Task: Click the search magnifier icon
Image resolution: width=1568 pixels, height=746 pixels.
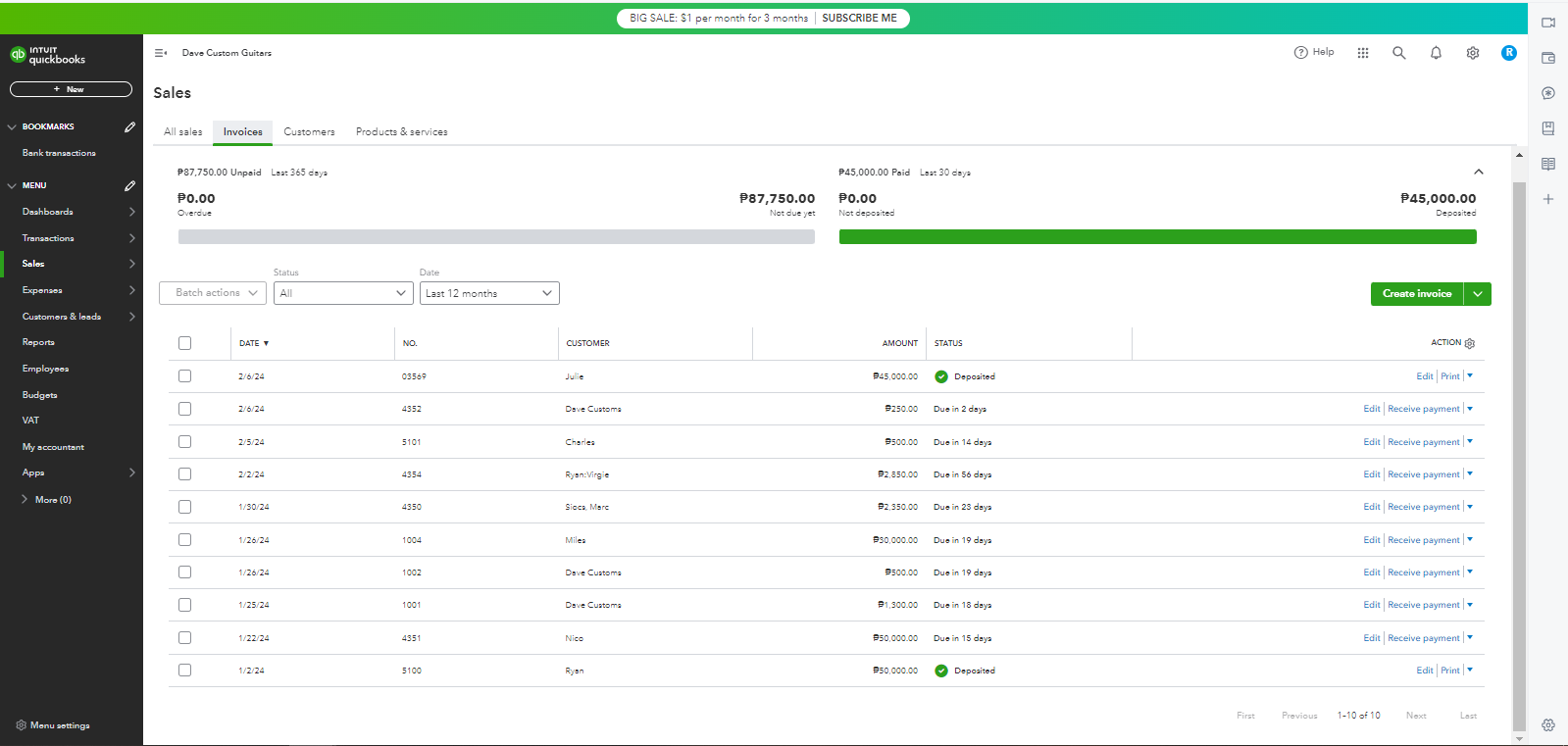Action: pos(1399,53)
